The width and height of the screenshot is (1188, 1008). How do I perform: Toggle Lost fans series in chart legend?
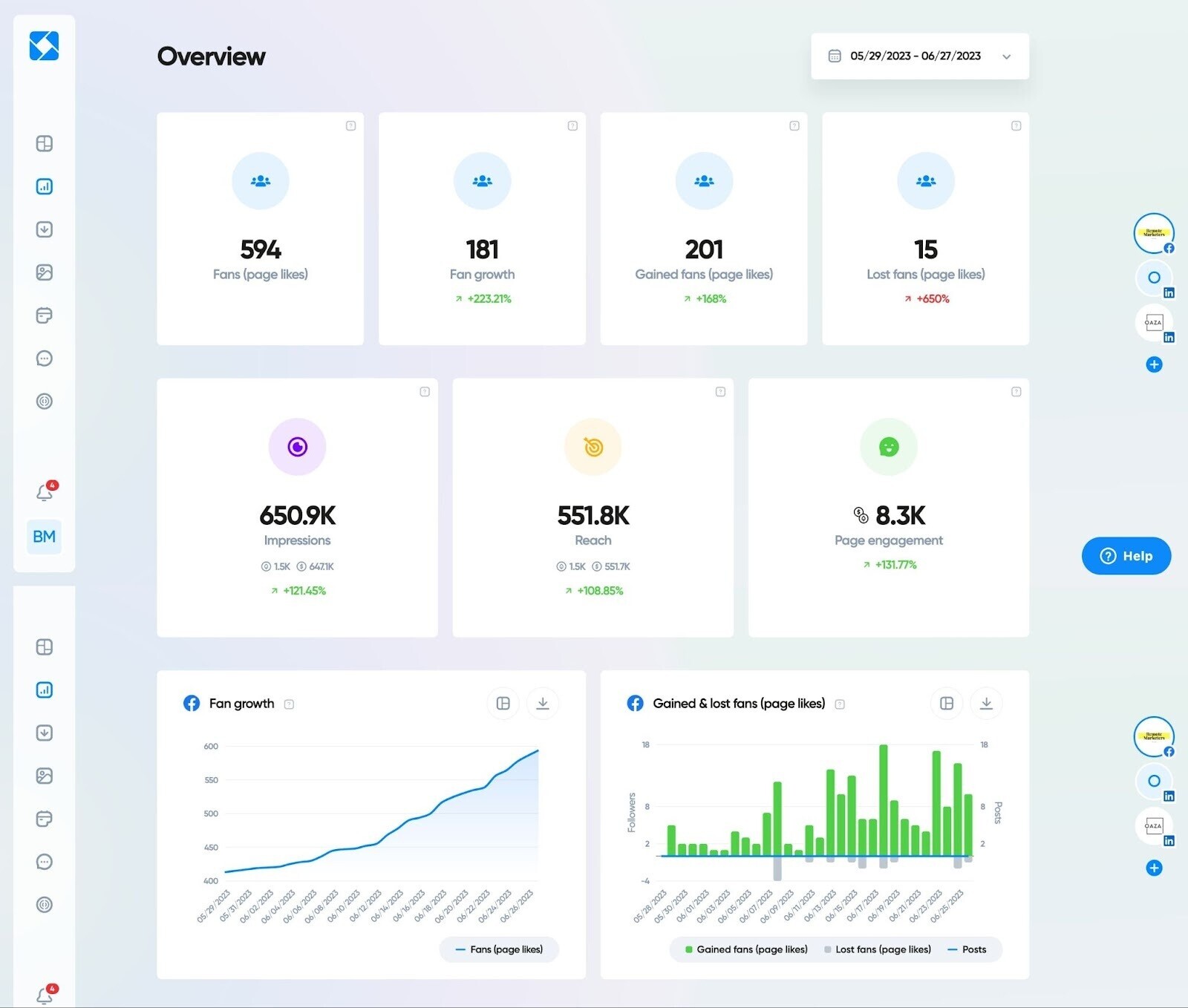coord(877,949)
